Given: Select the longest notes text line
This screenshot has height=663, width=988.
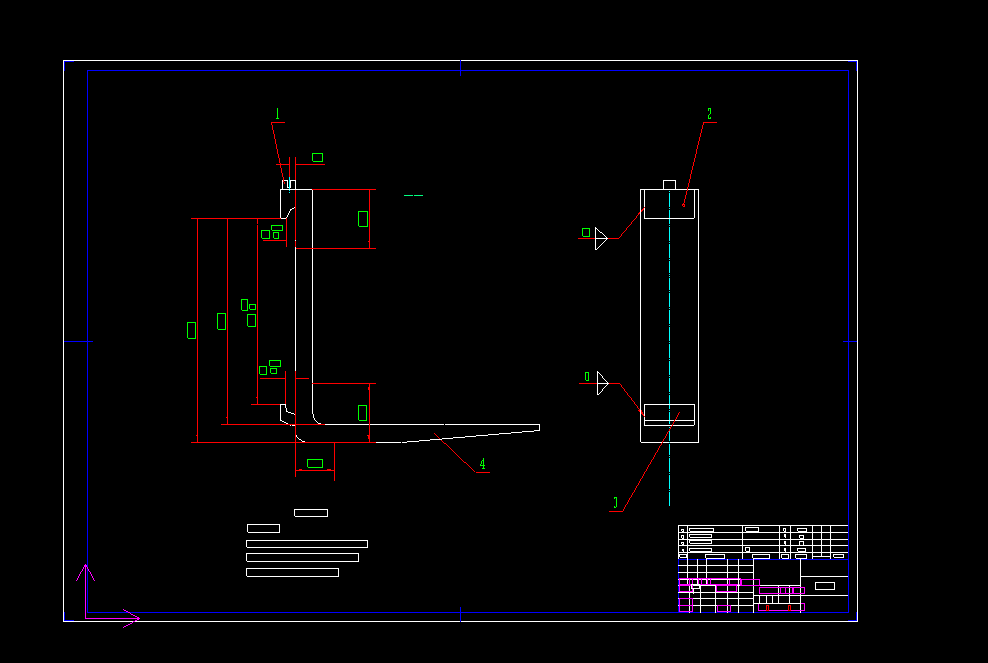Looking at the screenshot, I should coord(307,544).
